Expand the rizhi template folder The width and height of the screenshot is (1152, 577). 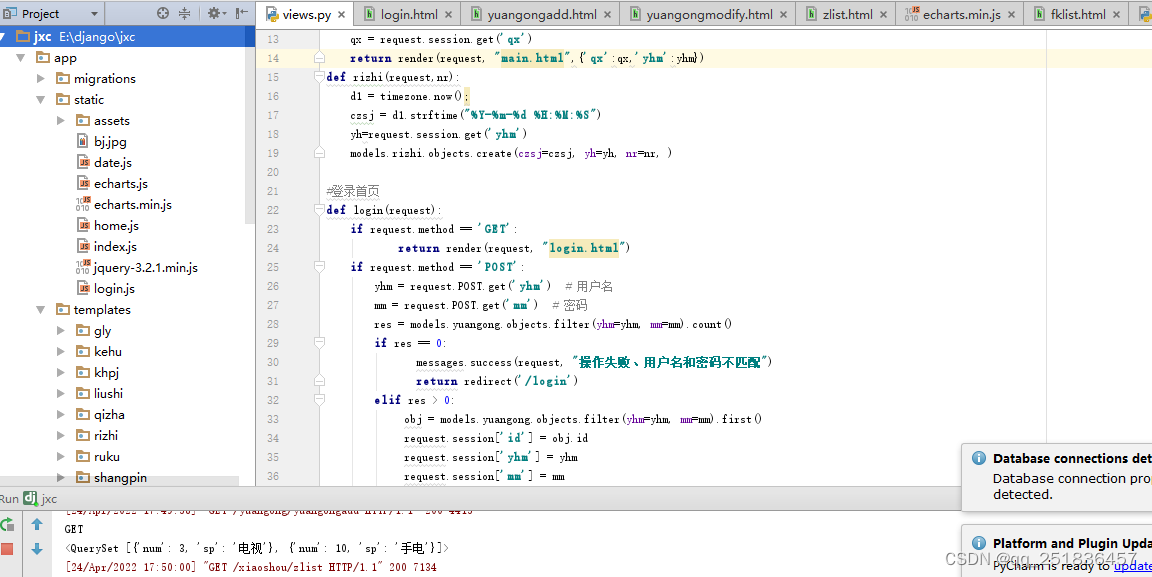point(61,435)
